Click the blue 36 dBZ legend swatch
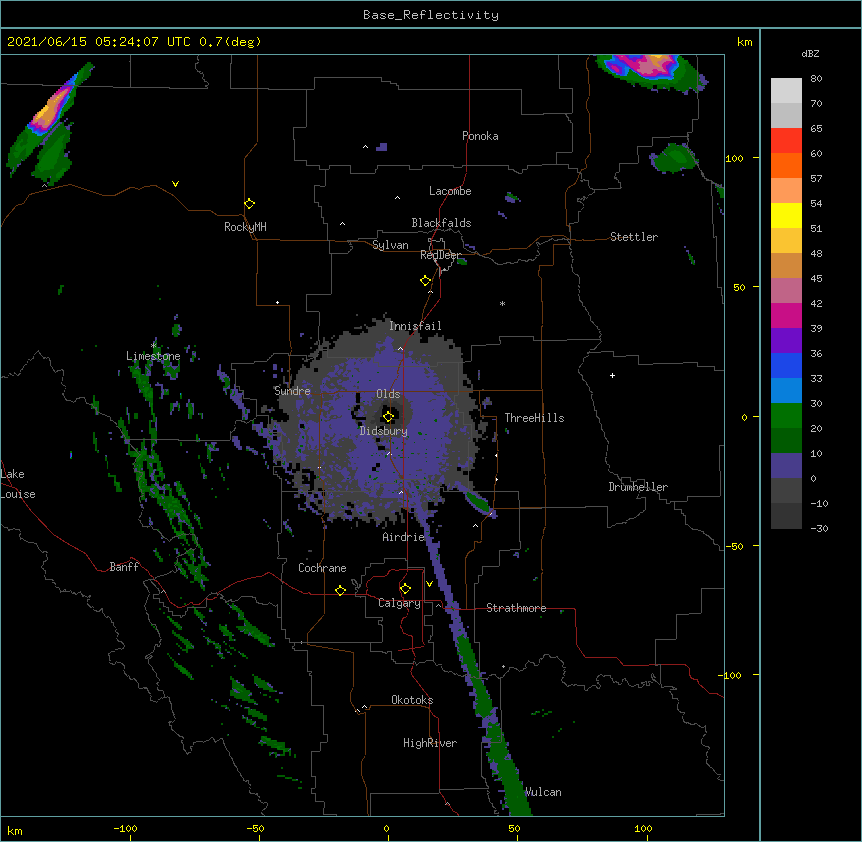 (x=786, y=365)
